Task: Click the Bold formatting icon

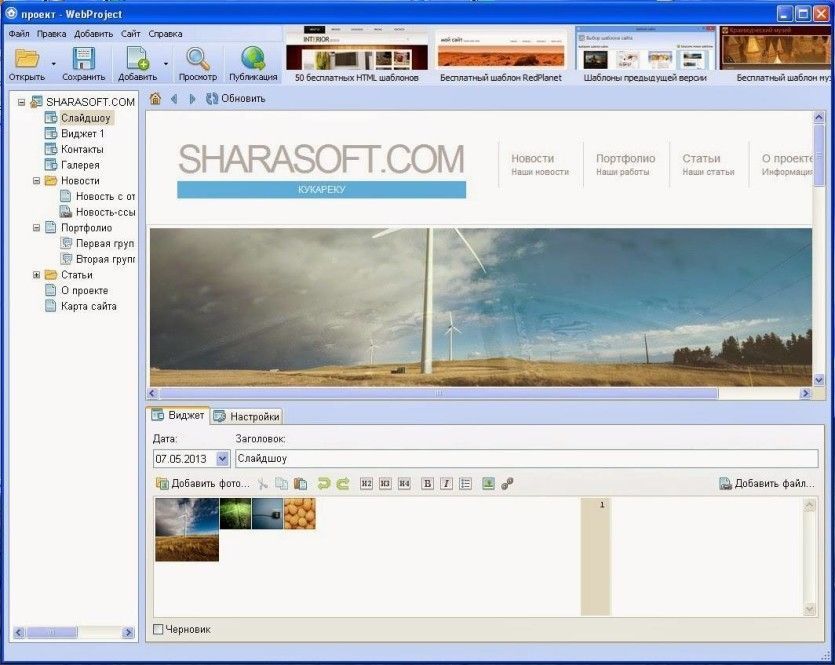Action: click(427, 484)
